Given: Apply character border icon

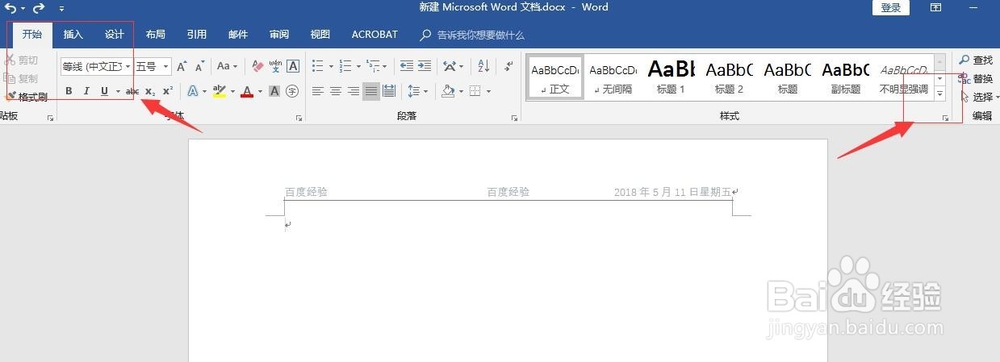Looking at the screenshot, I should (x=293, y=66).
